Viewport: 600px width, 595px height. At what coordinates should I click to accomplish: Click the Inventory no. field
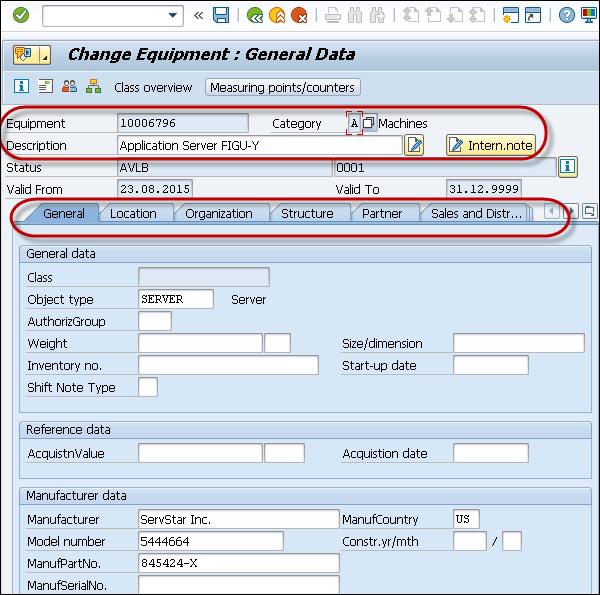[228, 365]
